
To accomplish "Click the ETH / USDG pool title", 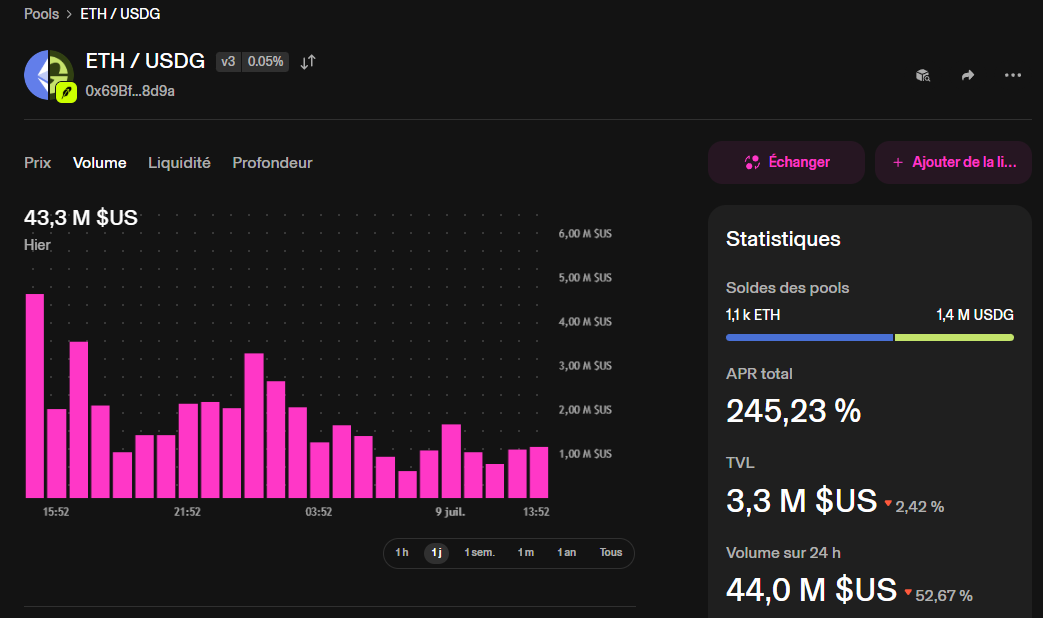I will 145,61.
